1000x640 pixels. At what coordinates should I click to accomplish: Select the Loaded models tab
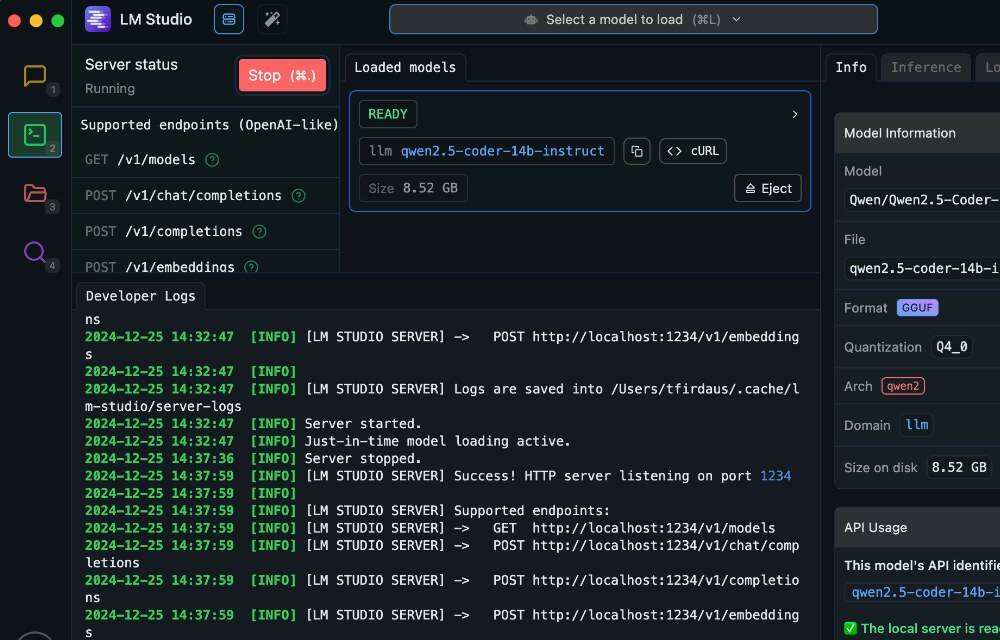click(405, 67)
